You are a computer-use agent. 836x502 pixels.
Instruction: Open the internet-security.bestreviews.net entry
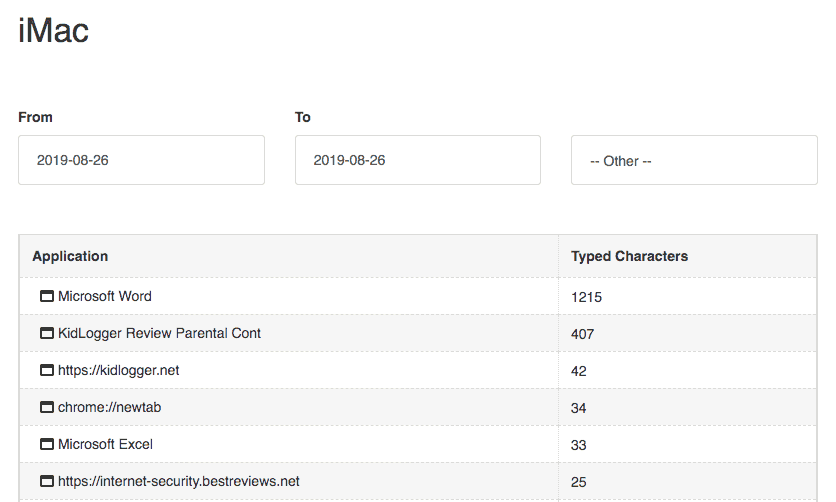coord(178,482)
